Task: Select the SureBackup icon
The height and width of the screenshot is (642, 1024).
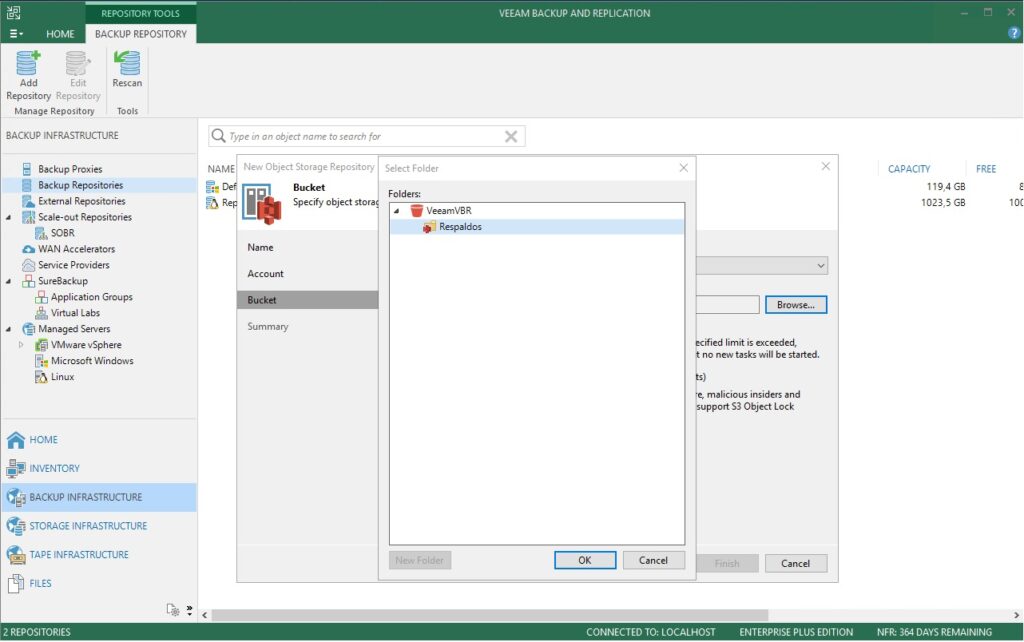Action: click(x=28, y=281)
